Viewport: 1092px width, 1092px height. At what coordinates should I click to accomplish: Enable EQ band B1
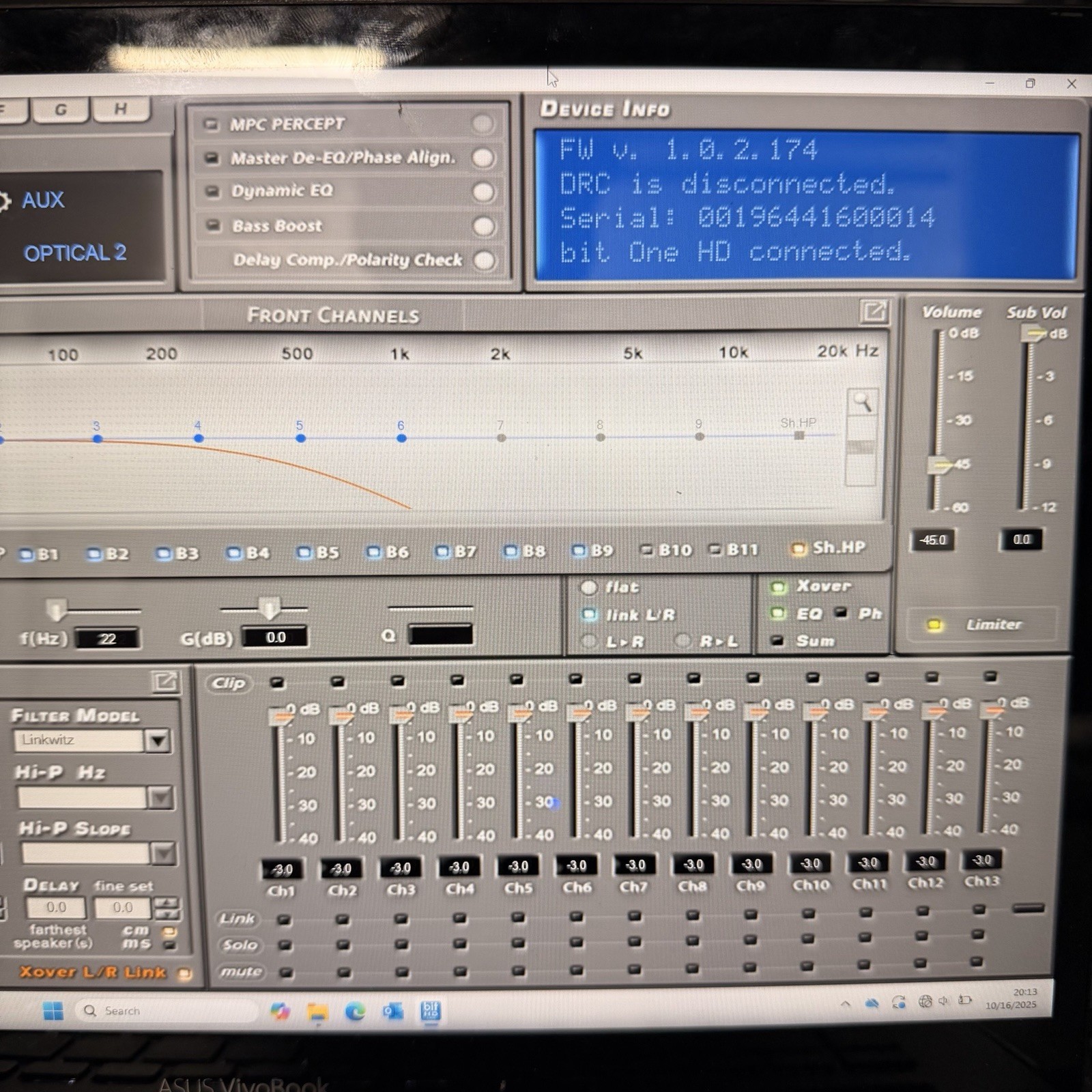point(27,555)
